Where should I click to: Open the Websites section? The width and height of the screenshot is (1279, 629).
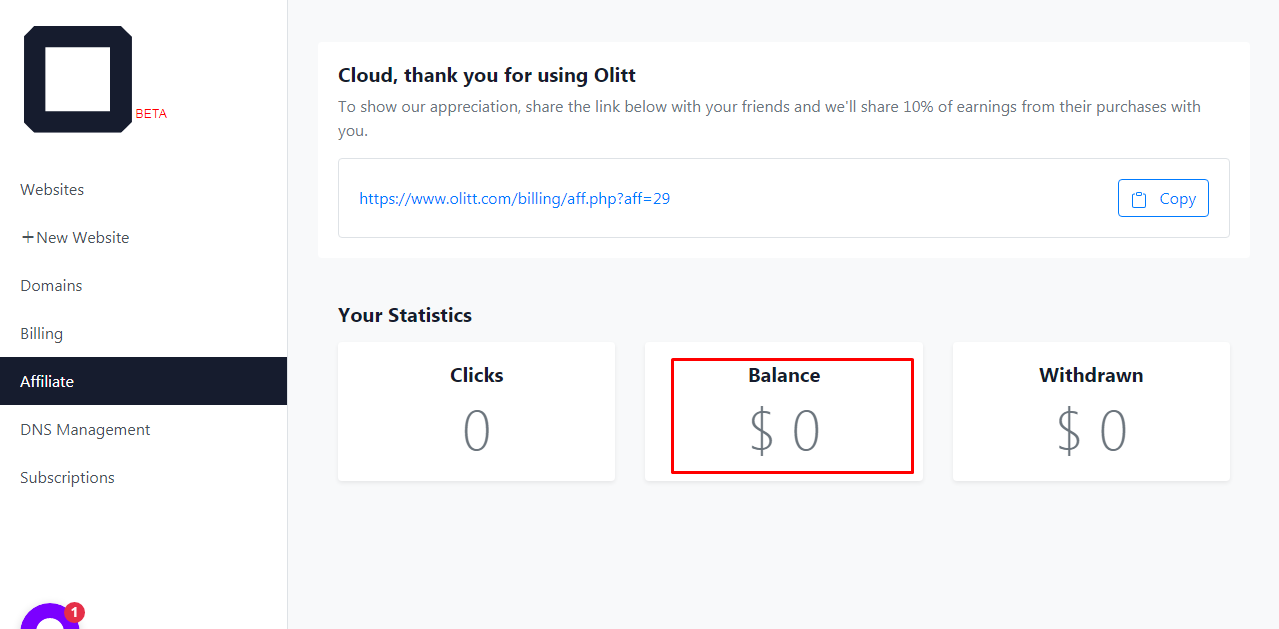(51, 189)
